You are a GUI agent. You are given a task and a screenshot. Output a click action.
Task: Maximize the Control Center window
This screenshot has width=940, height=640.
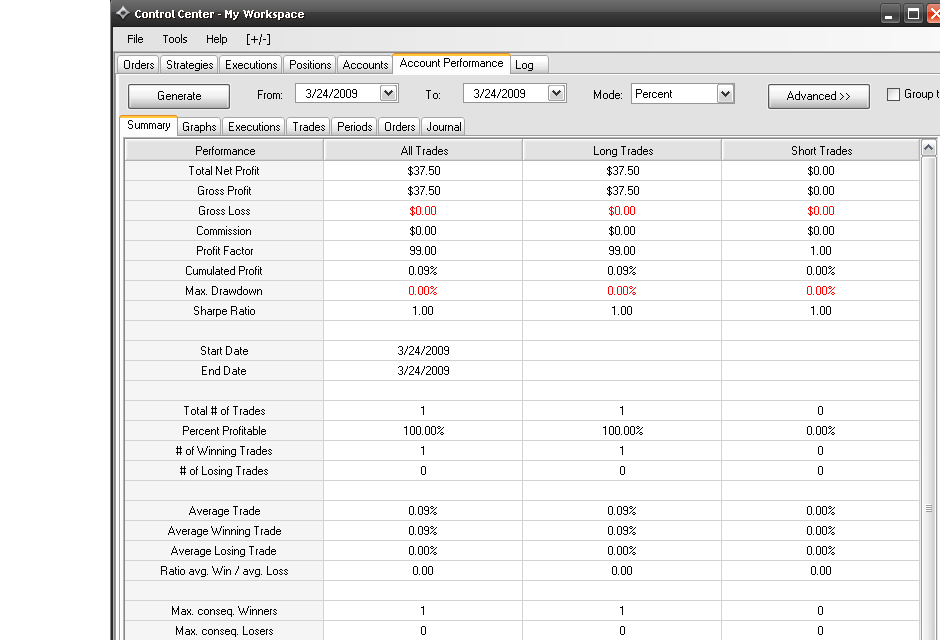coord(914,14)
